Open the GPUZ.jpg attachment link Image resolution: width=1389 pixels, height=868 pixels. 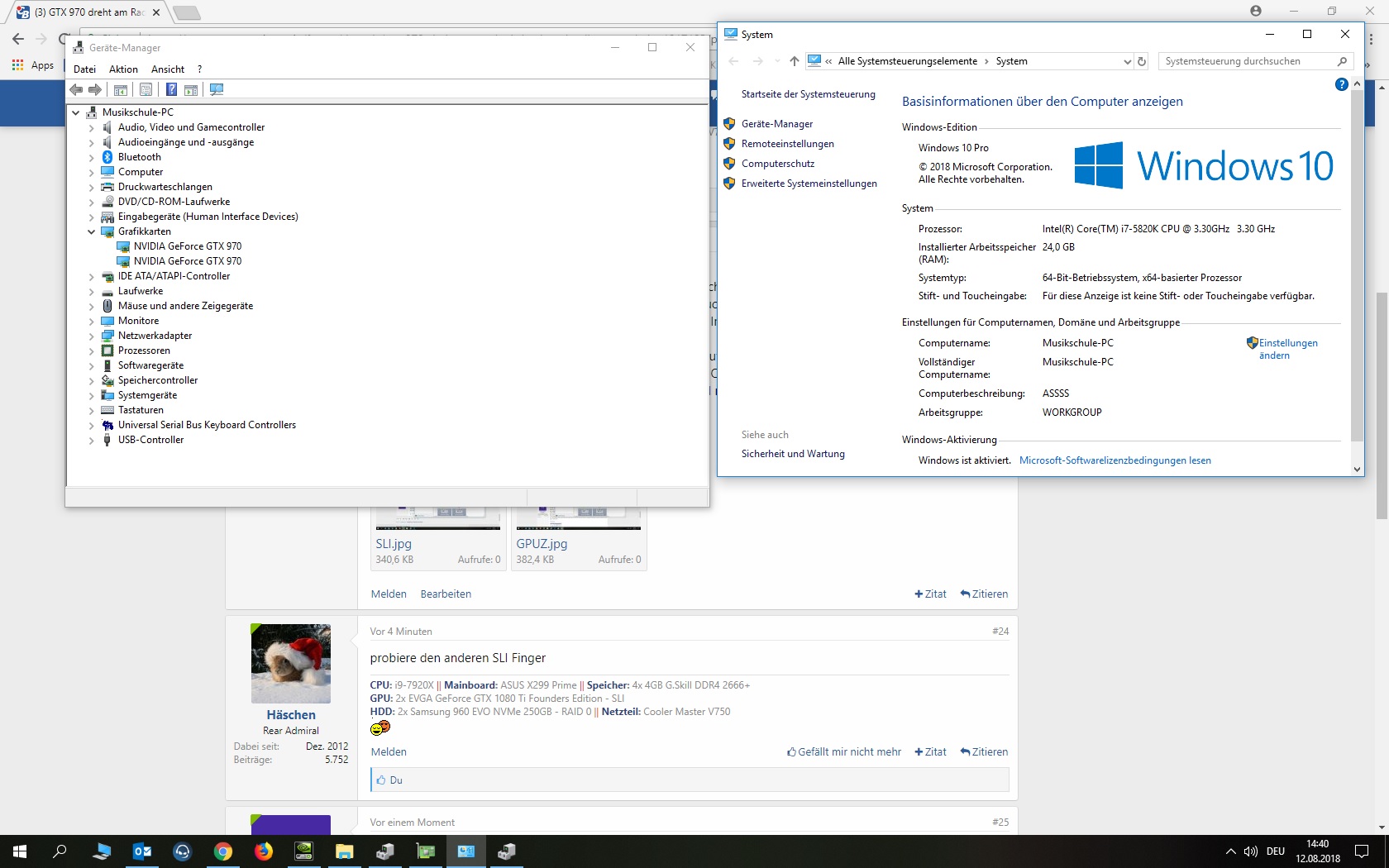[x=542, y=544]
